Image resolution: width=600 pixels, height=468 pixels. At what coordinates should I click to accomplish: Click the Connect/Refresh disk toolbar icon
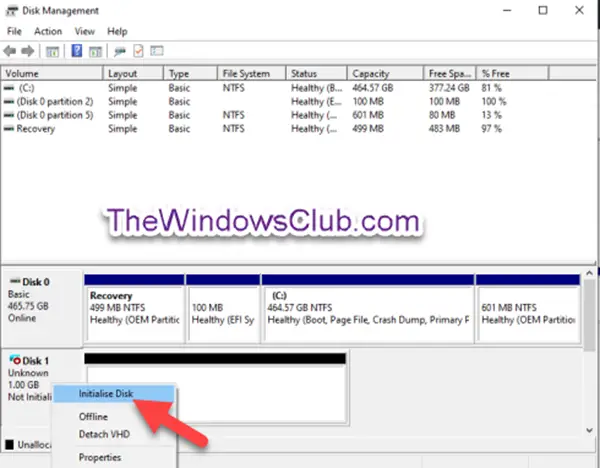[x=120, y=51]
